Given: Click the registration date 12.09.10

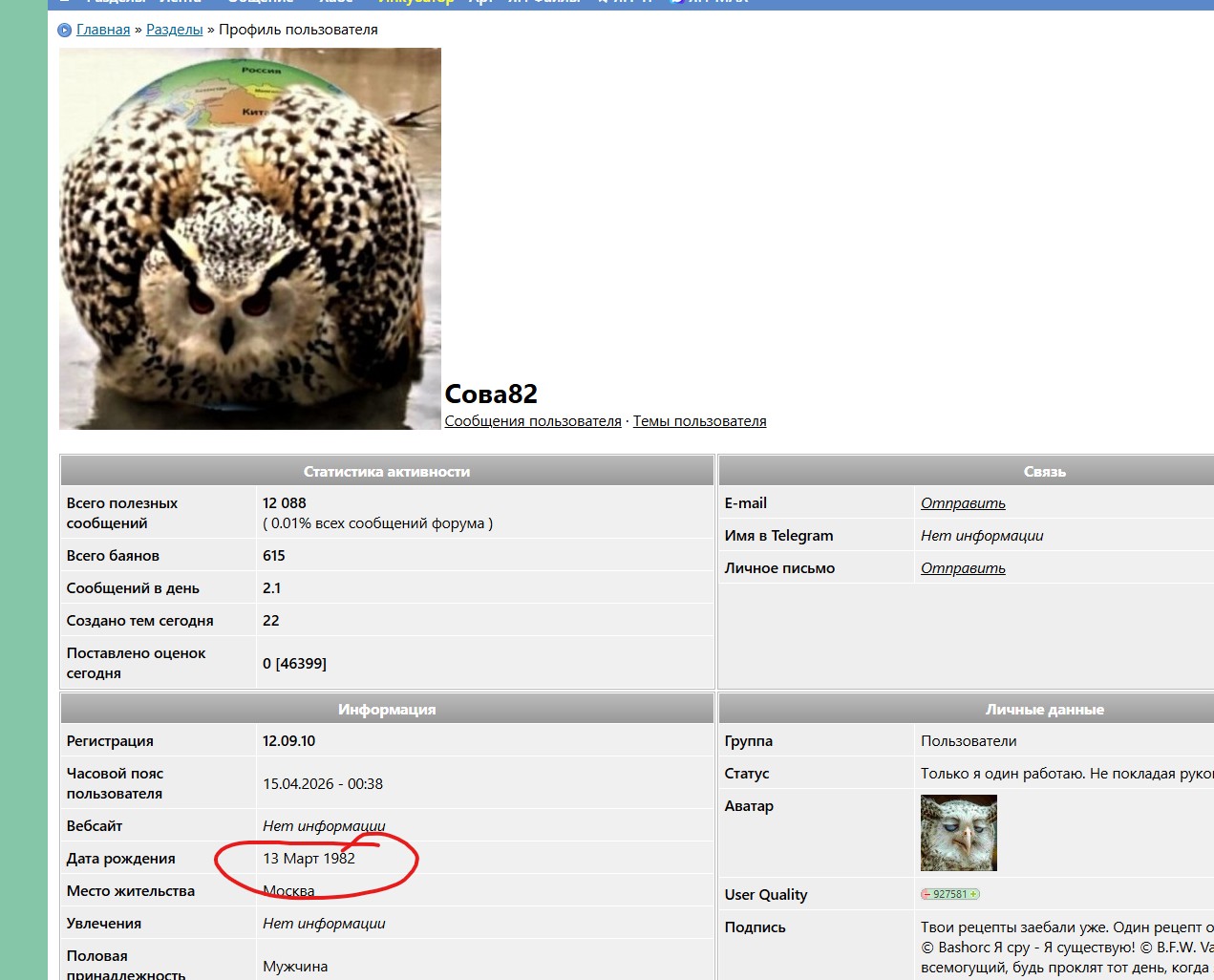Looking at the screenshot, I should pos(288,741).
